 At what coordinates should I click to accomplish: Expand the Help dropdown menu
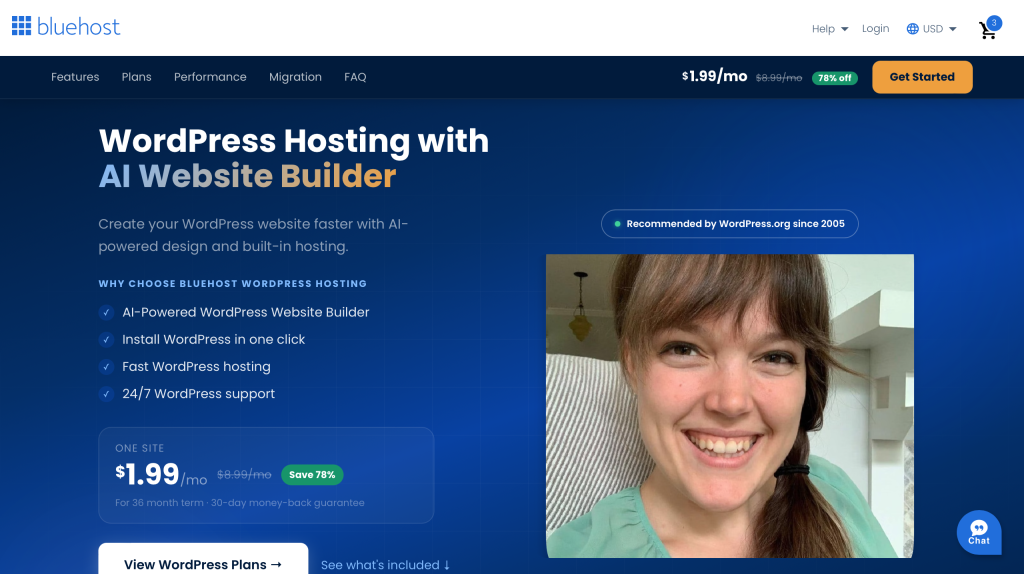pos(829,29)
